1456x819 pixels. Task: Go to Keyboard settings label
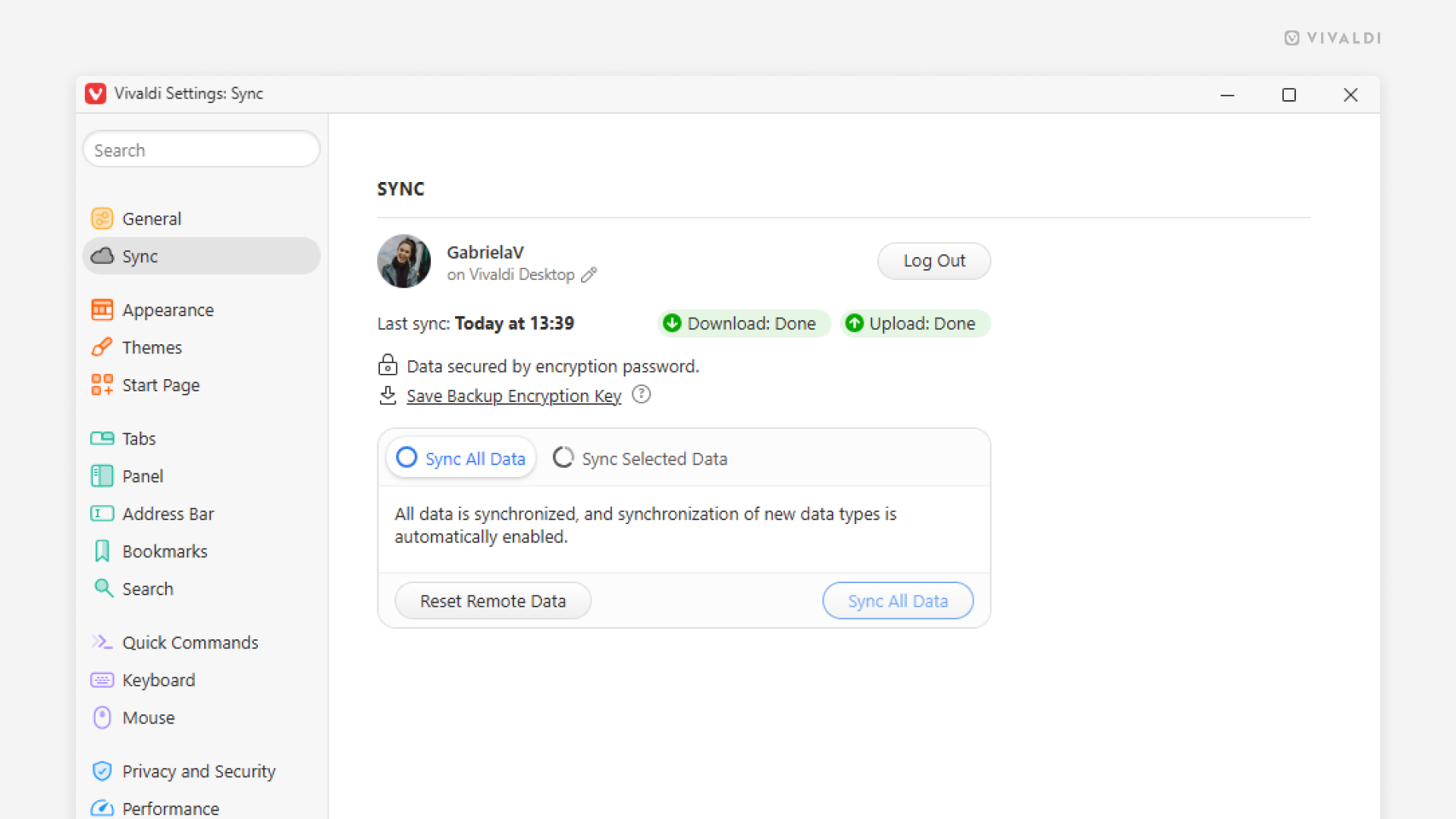coord(158,680)
